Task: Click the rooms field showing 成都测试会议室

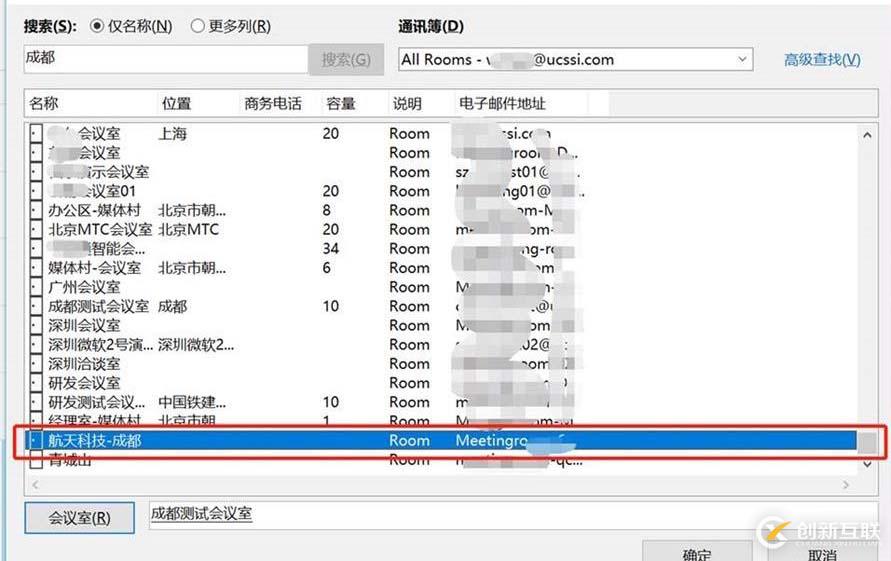Action: point(511,515)
